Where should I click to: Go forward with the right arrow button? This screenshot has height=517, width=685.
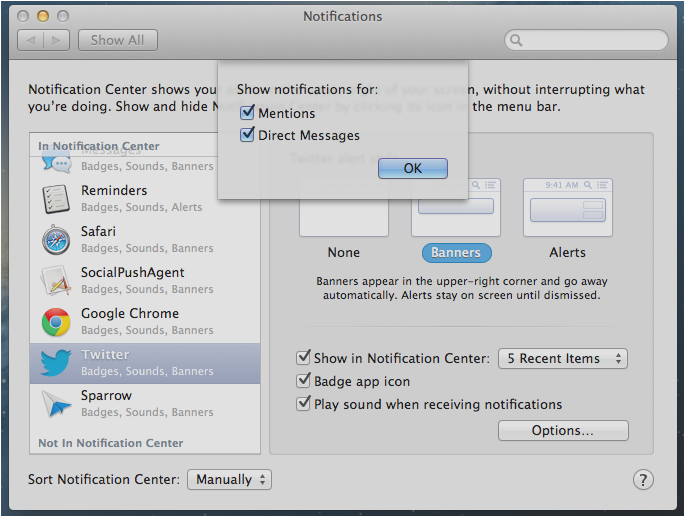[56, 41]
